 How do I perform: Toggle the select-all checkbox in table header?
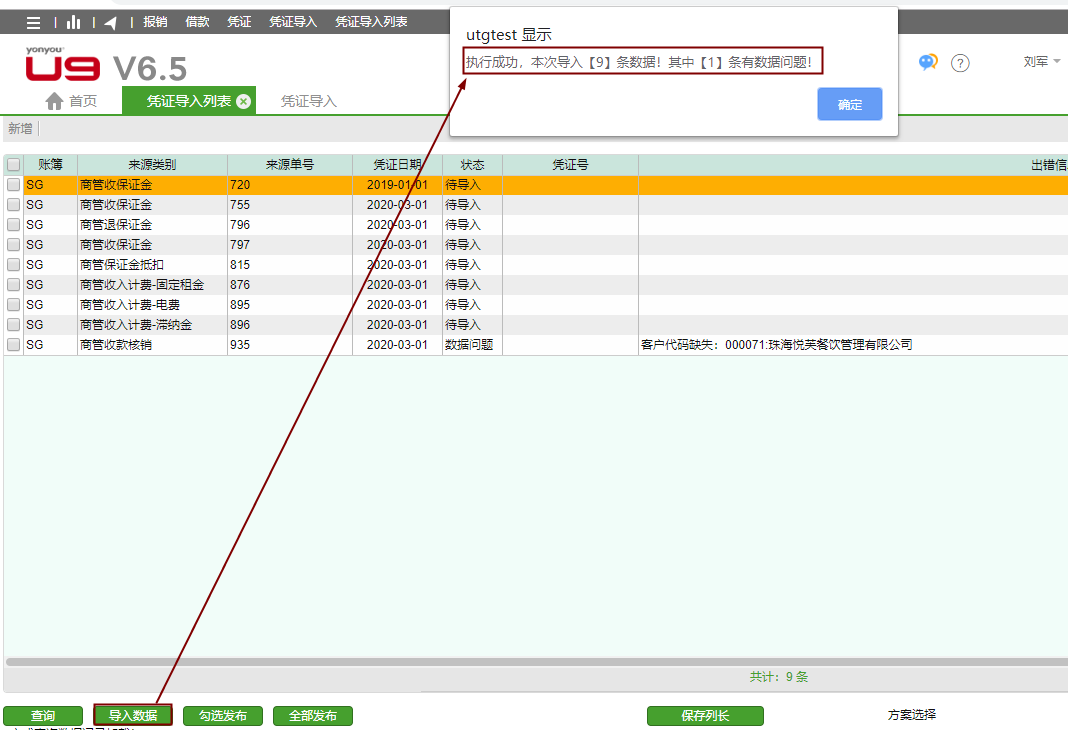[x=13, y=165]
